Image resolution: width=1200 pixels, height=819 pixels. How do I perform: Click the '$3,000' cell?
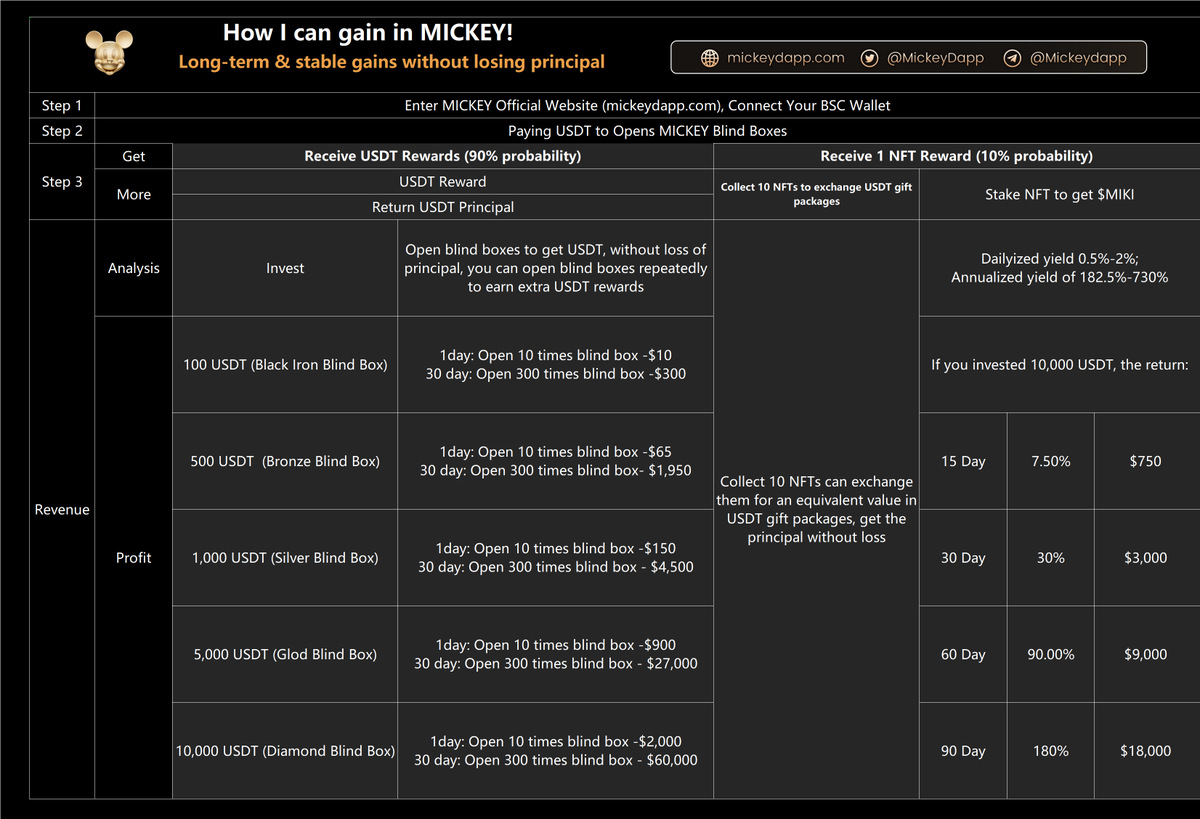(x=1146, y=557)
